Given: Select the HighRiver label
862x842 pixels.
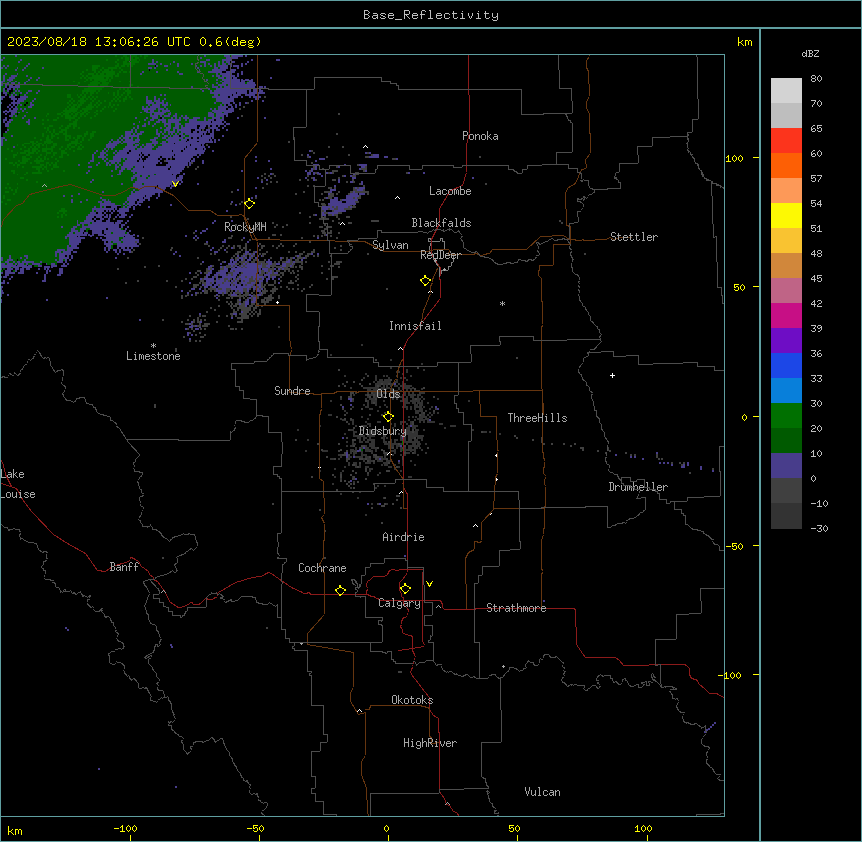Looking at the screenshot, I should pyautogui.click(x=430, y=743).
